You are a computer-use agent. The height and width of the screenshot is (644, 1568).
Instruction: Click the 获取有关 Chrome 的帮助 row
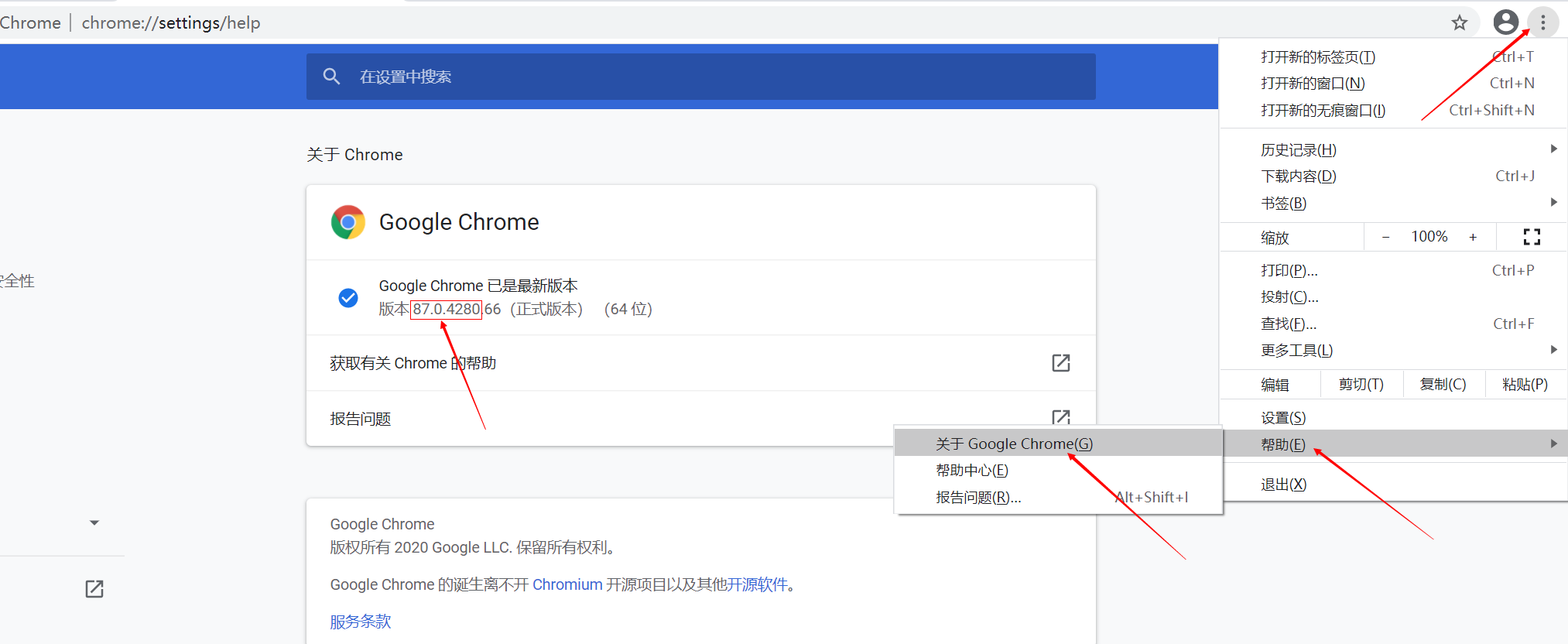pyautogui.click(x=700, y=363)
